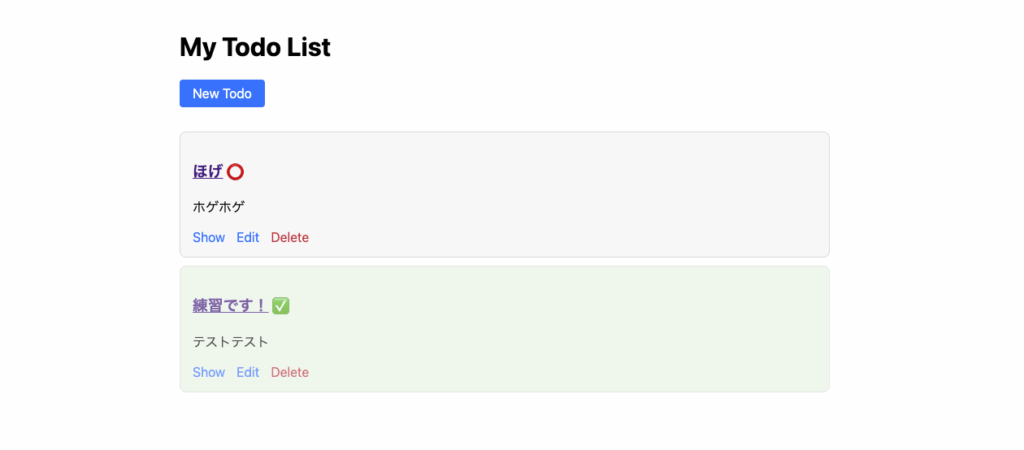Mark the incomplete todo's red circle status
Screen dimensions: 1024x450
pos(236,172)
